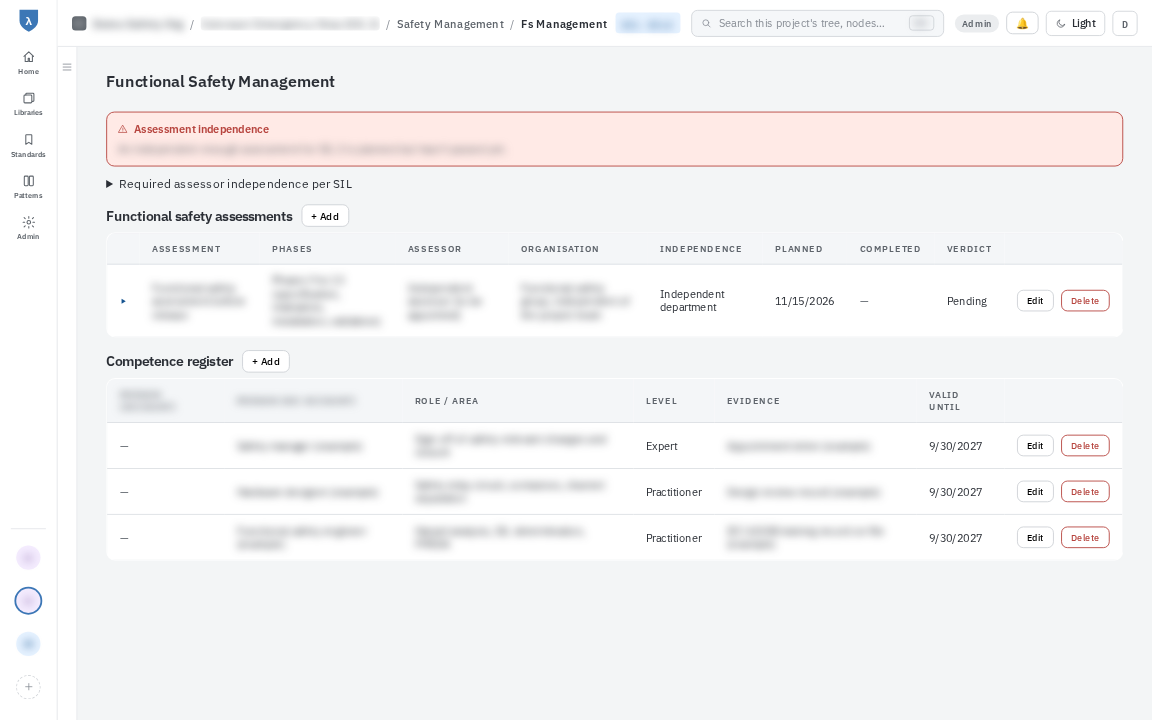The height and width of the screenshot is (720, 1152).
Task: Navigate to Safety Management breadcrumb
Action: (x=450, y=24)
